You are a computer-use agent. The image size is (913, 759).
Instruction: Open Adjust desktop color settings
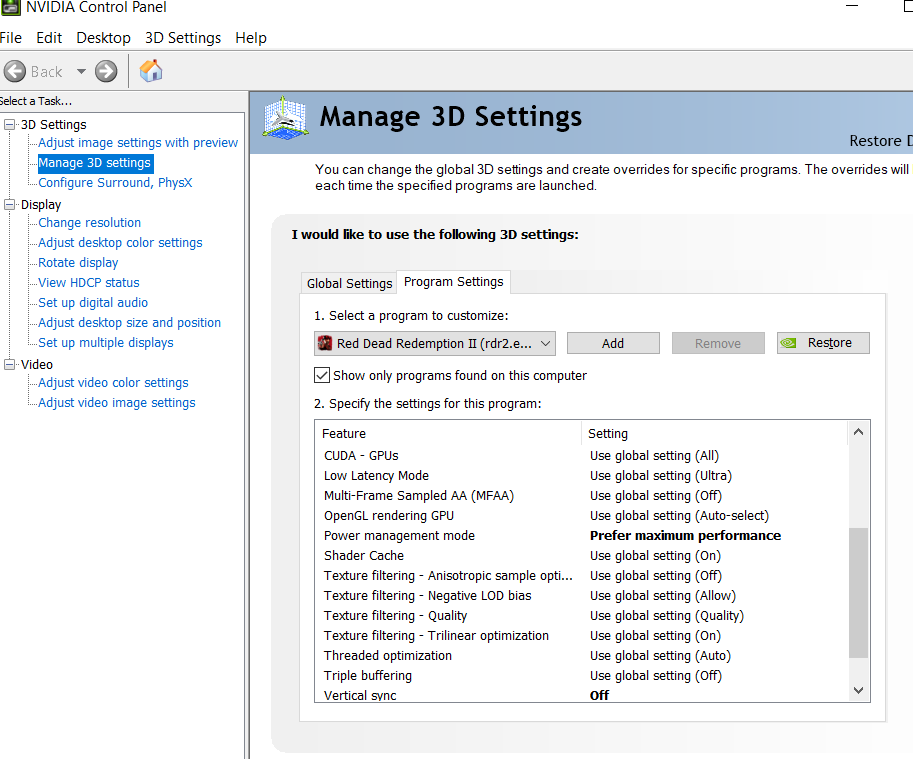point(120,243)
